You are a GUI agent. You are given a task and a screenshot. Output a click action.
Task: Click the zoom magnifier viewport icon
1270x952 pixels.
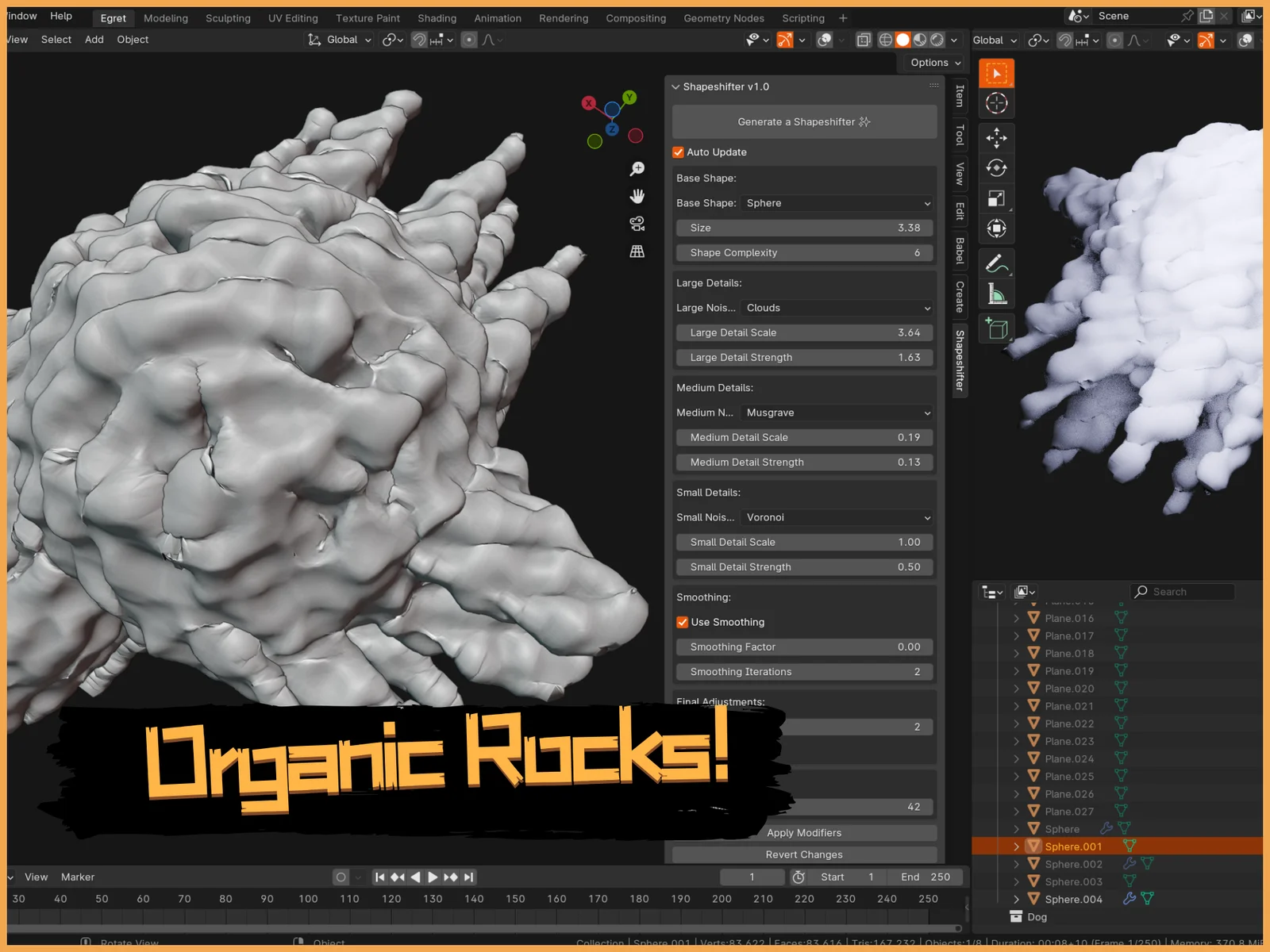coord(637,169)
